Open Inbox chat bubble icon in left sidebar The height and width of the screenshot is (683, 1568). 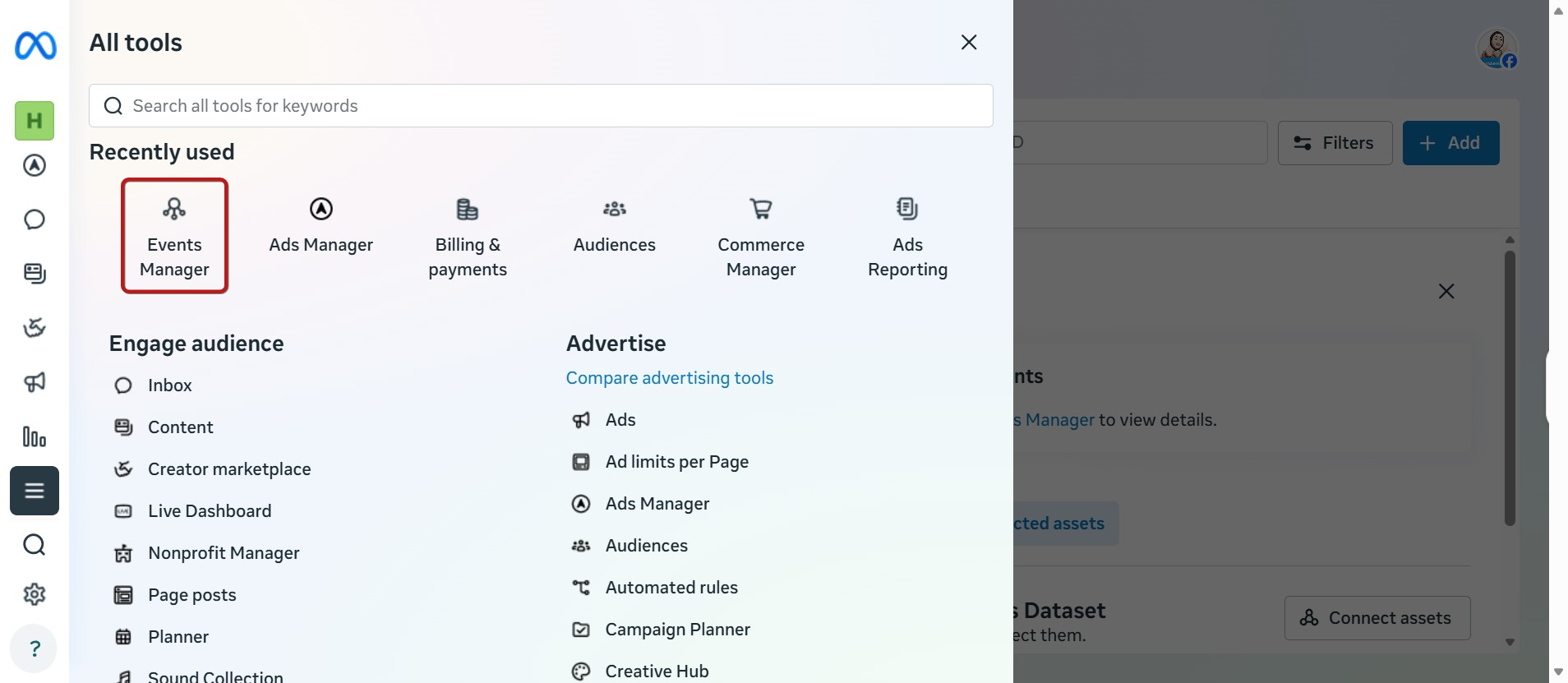[35, 219]
